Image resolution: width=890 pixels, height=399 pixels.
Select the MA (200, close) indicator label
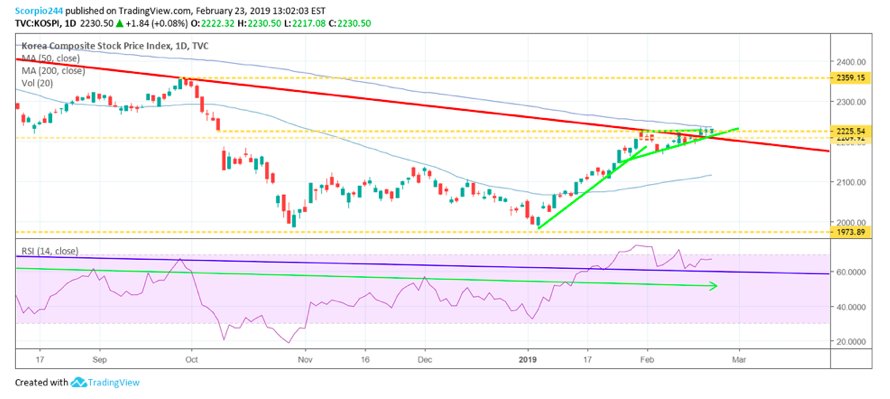coord(54,71)
